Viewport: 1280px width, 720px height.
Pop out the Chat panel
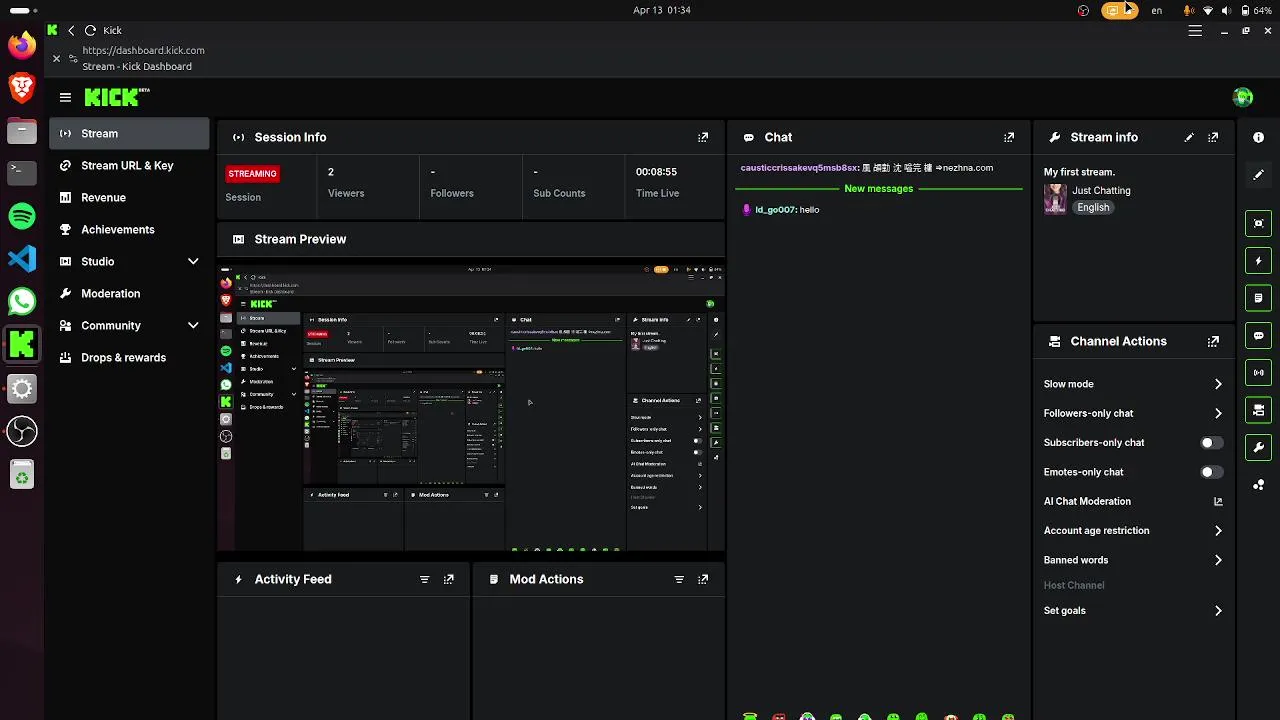coord(1009,137)
